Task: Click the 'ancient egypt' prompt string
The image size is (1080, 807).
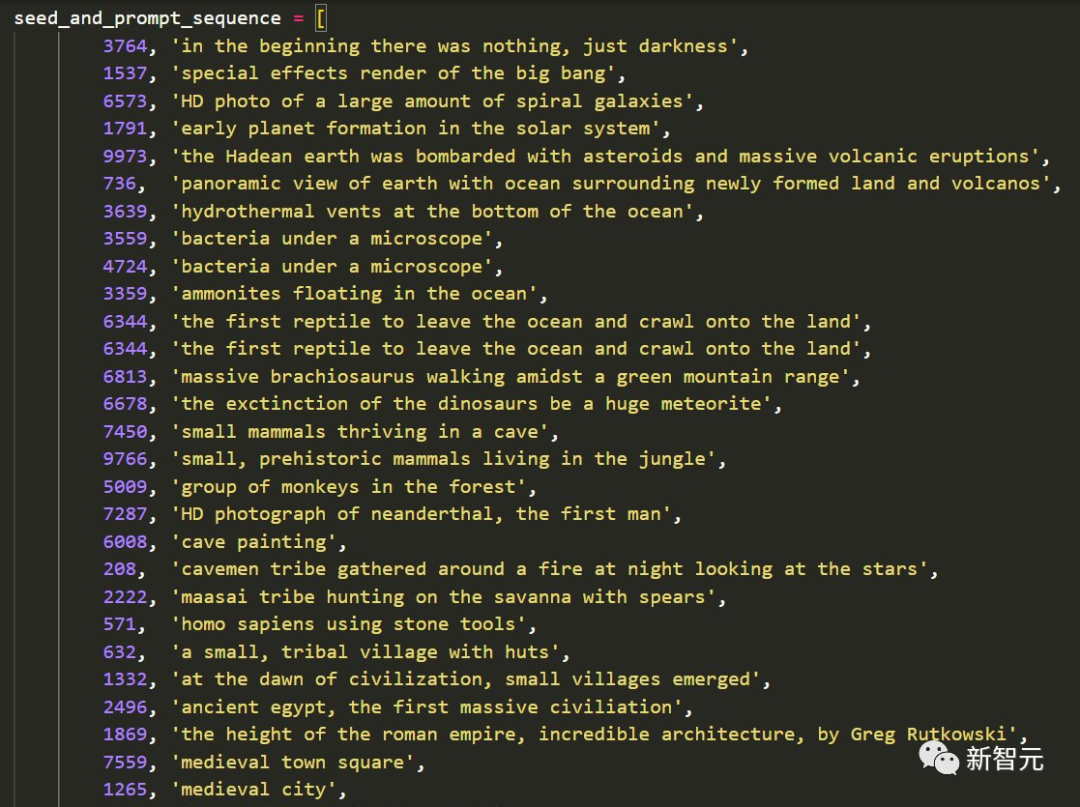Action: pos(431,707)
